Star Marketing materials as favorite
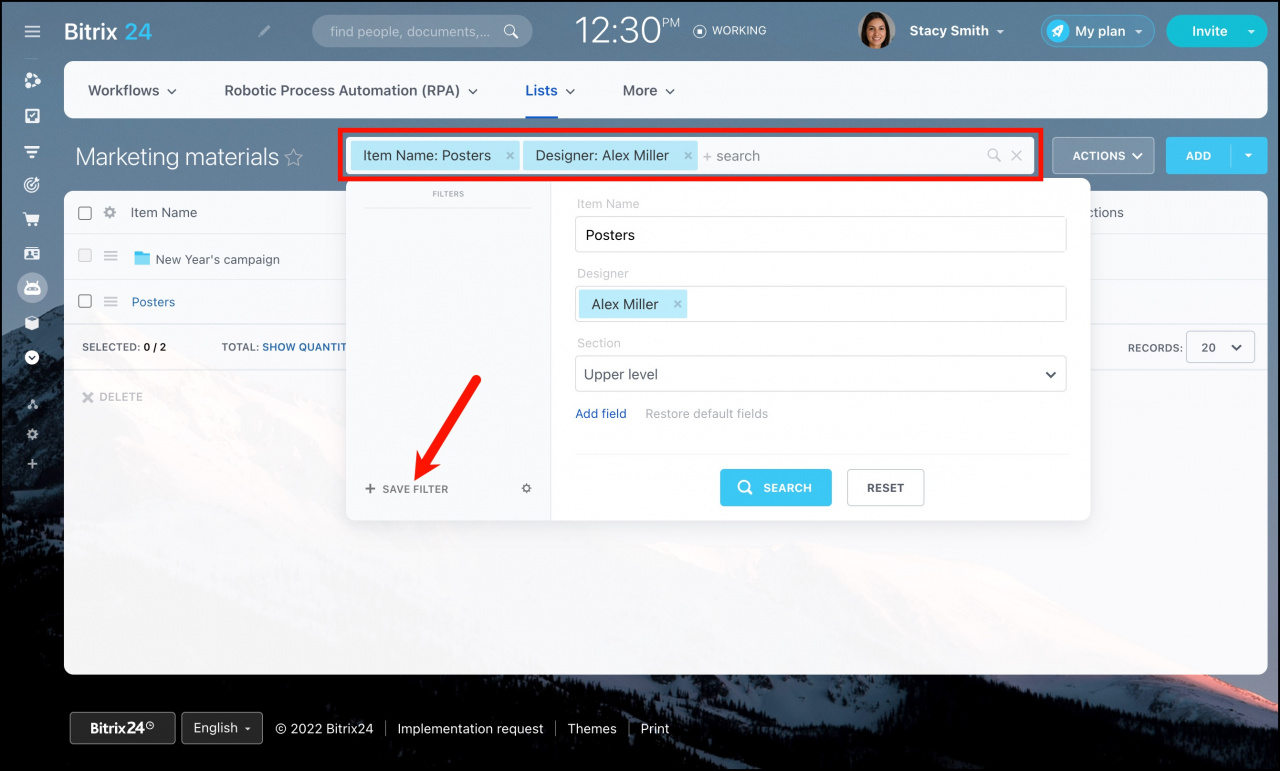1280x771 pixels. pyautogui.click(x=293, y=157)
